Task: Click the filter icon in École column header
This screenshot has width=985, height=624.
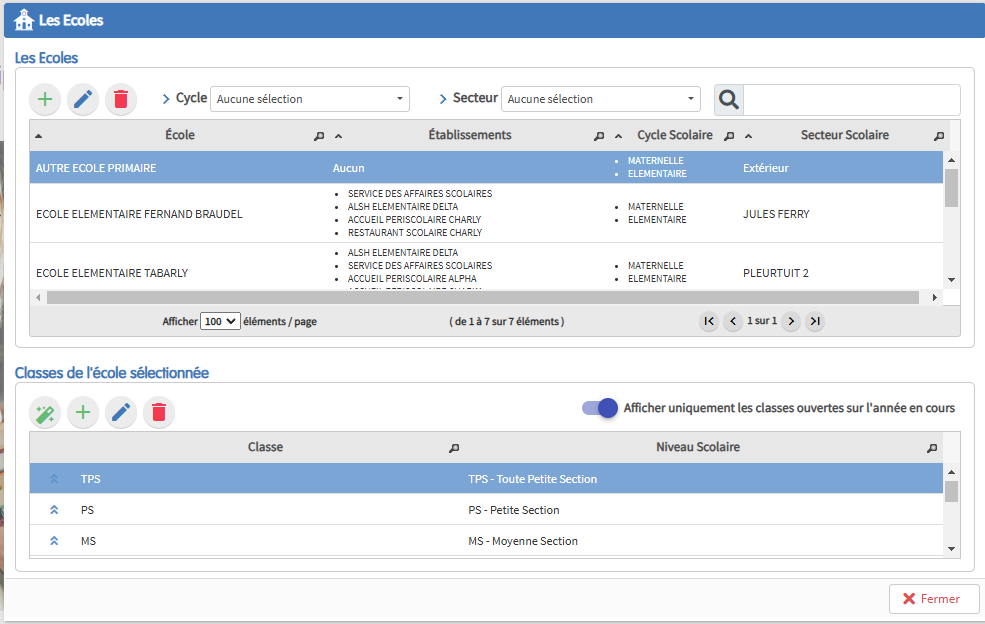Action: 318,136
